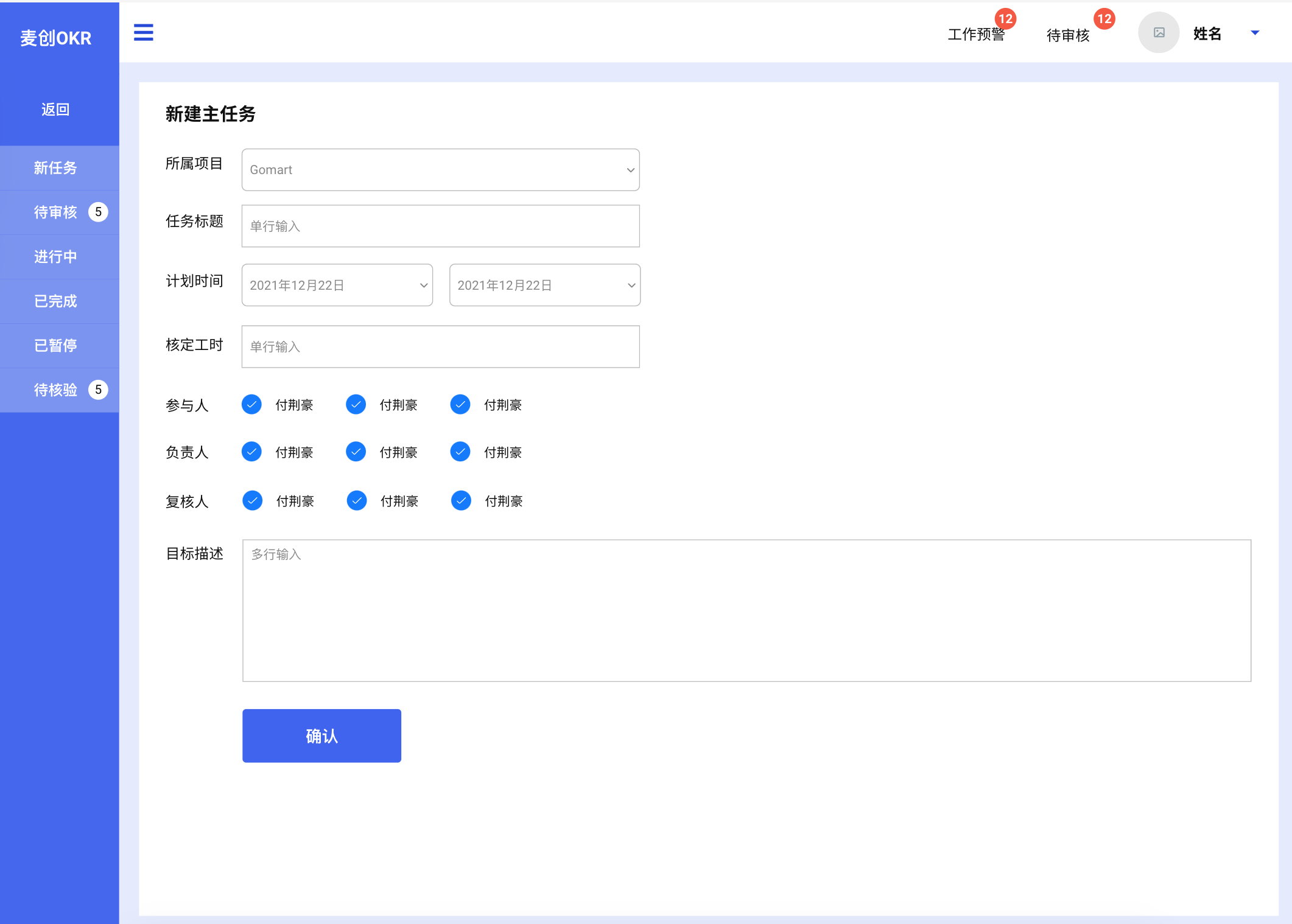The image size is (1292, 924).
Task: Click the 待审核 header notification badge
Action: click(x=1104, y=19)
